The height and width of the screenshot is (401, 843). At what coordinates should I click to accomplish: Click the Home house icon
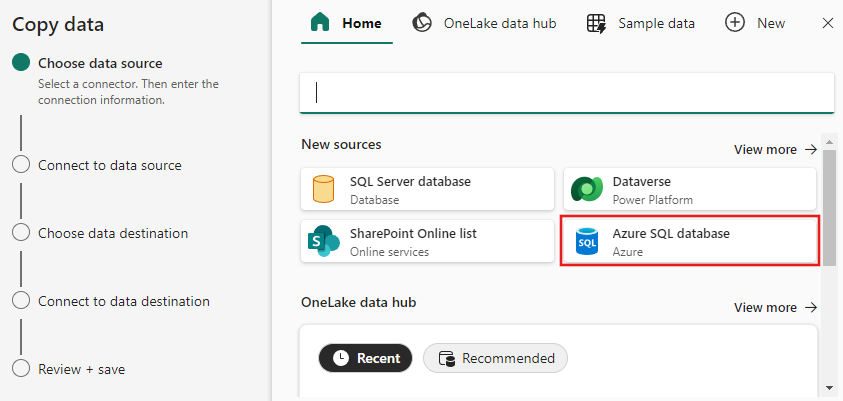[319, 23]
